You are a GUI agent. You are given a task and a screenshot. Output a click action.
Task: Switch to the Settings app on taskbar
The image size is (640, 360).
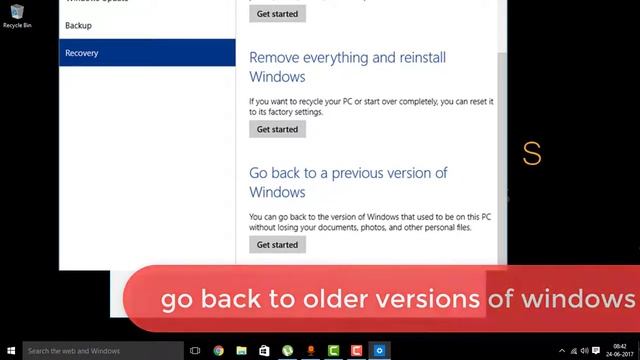click(x=379, y=351)
